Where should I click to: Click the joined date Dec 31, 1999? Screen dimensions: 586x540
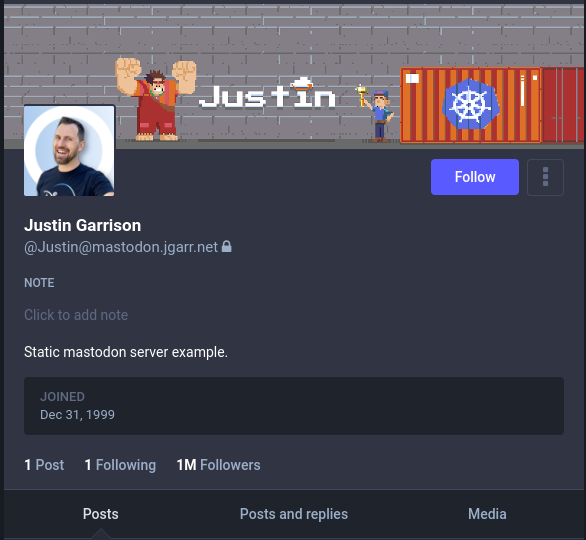[x=77, y=414]
